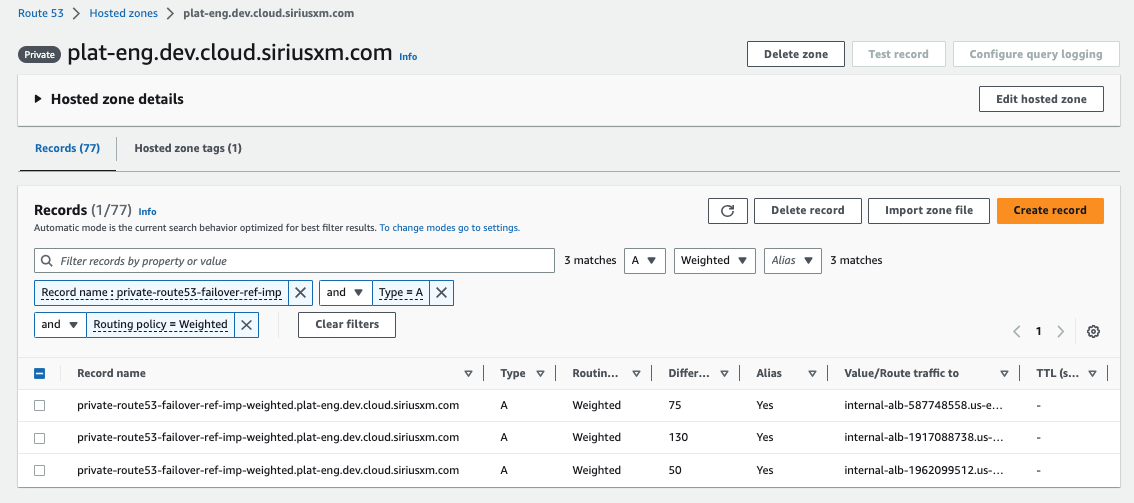Screen dimensions: 1134x503
Task: Click the Delete zone button
Action: 796,54
